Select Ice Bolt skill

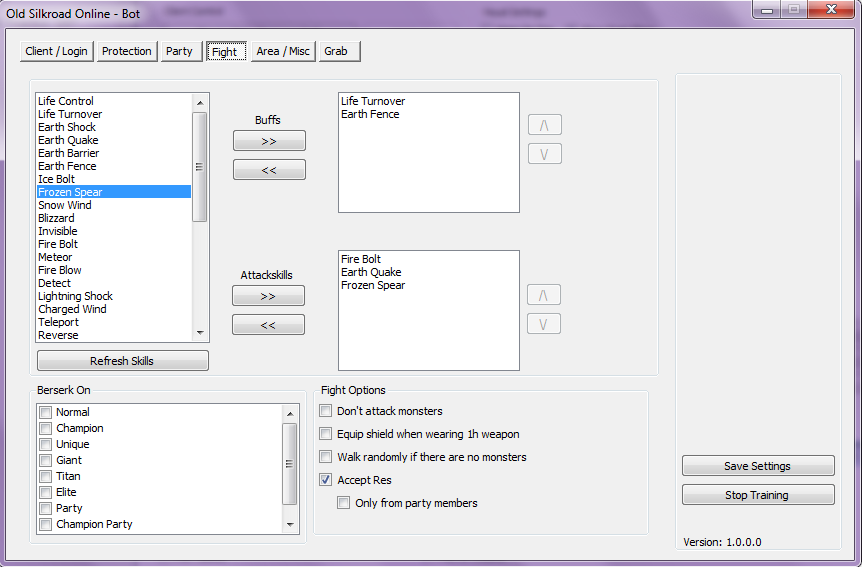click(x=114, y=179)
